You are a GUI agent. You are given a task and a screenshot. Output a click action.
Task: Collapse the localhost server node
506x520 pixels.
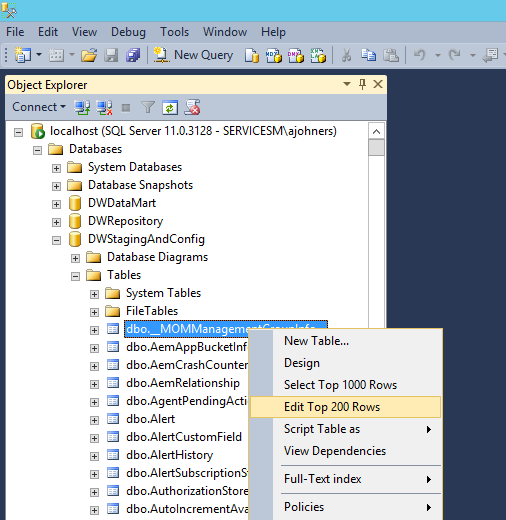click(x=18, y=132)
